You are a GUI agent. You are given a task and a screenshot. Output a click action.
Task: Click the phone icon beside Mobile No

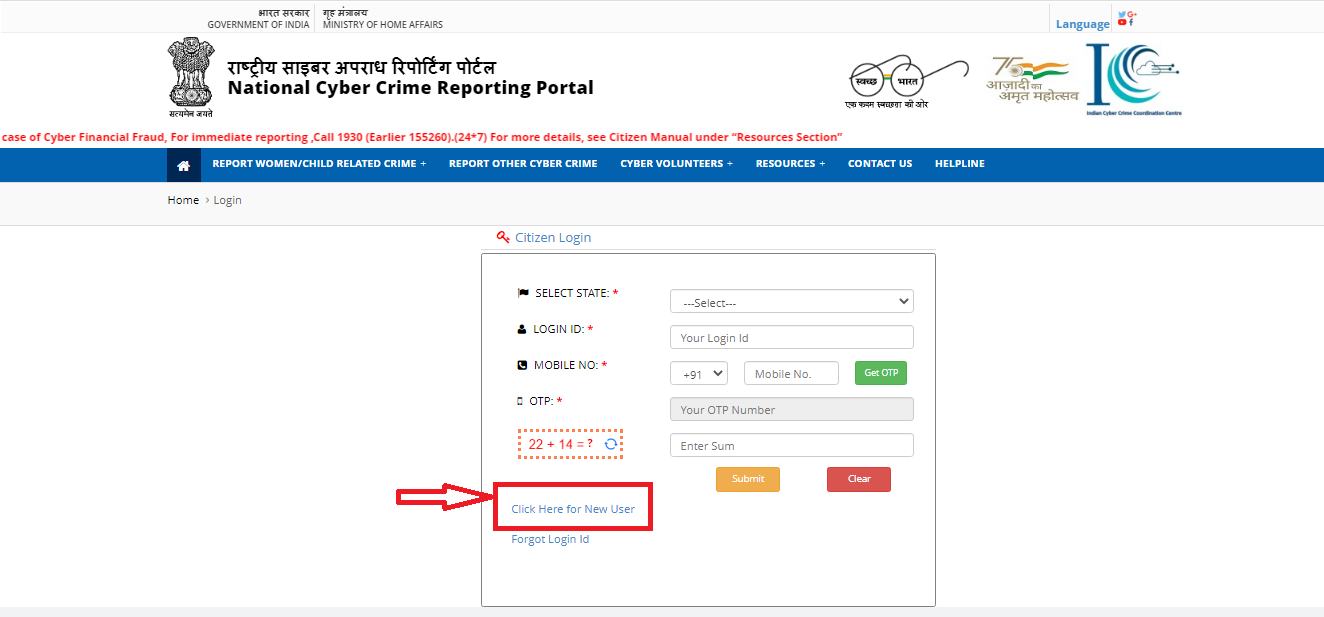point(522,365)
